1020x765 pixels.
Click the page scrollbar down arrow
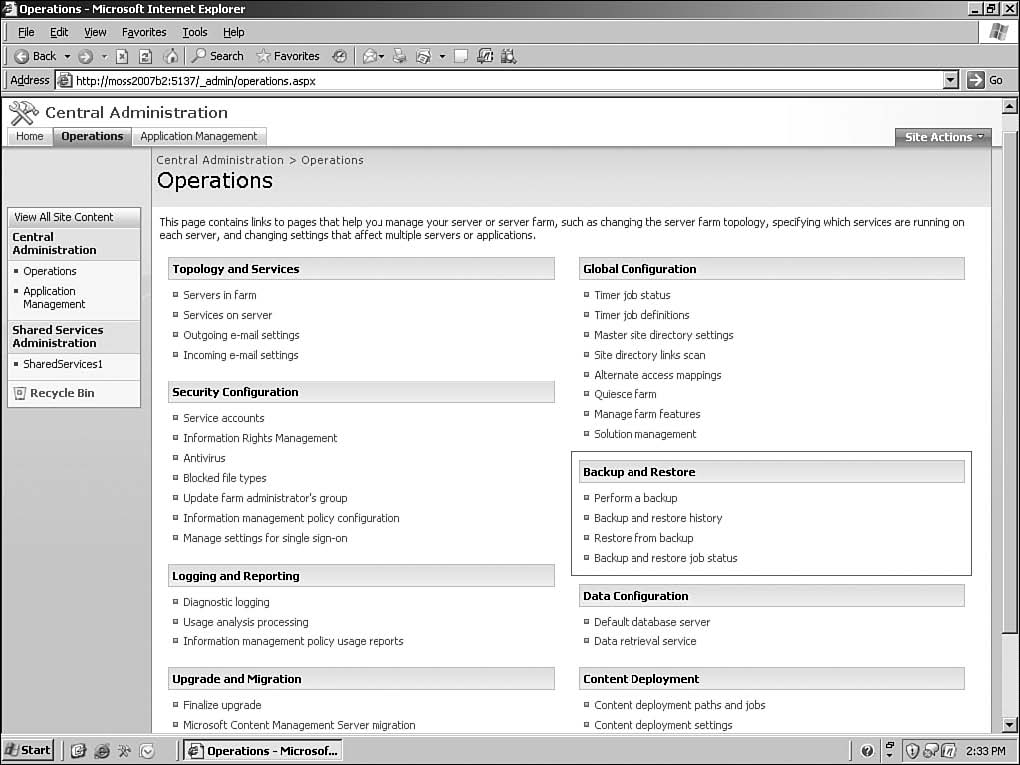point(1009,725)
